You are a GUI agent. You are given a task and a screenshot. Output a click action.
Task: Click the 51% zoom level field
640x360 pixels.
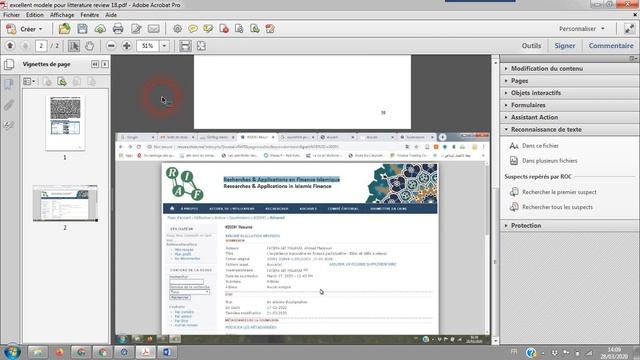pos(148,46)
